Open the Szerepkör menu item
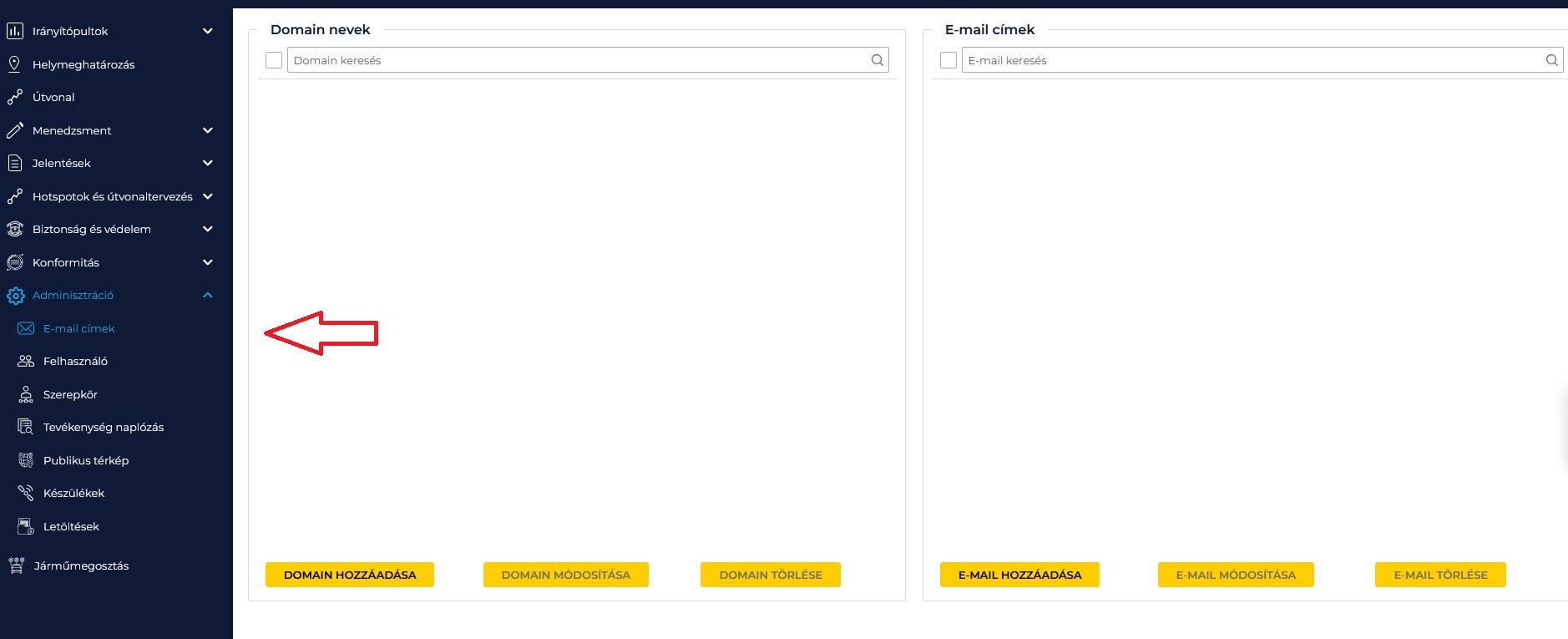 pos(70,394)
